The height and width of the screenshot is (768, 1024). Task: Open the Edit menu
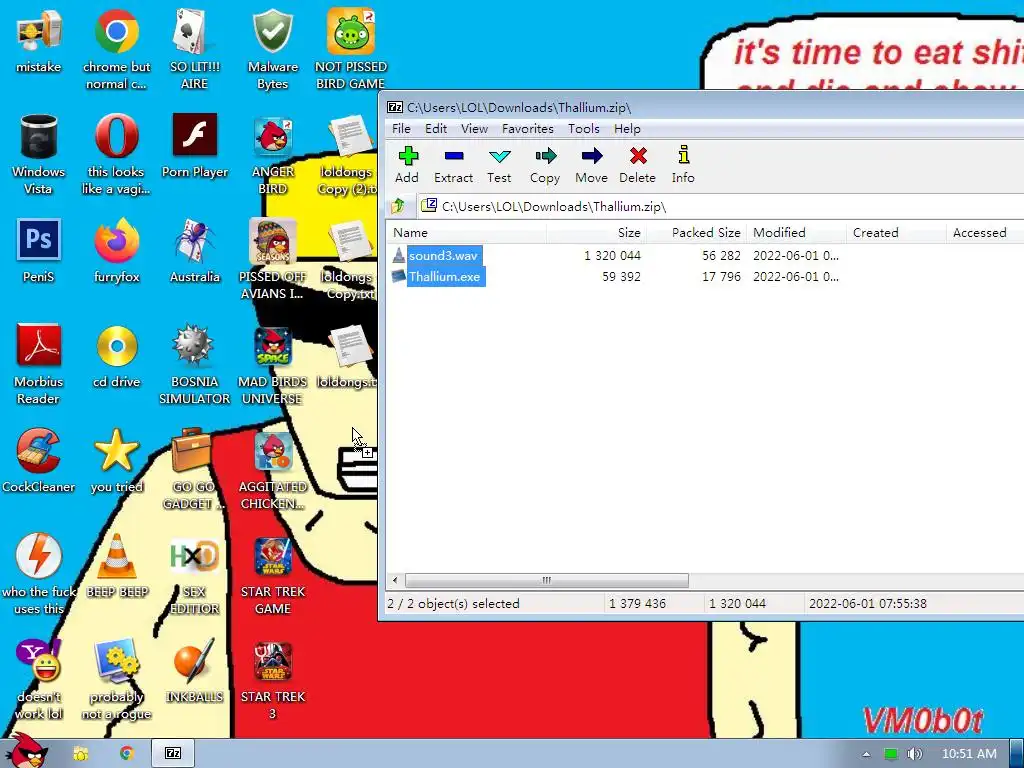(436, 129)
